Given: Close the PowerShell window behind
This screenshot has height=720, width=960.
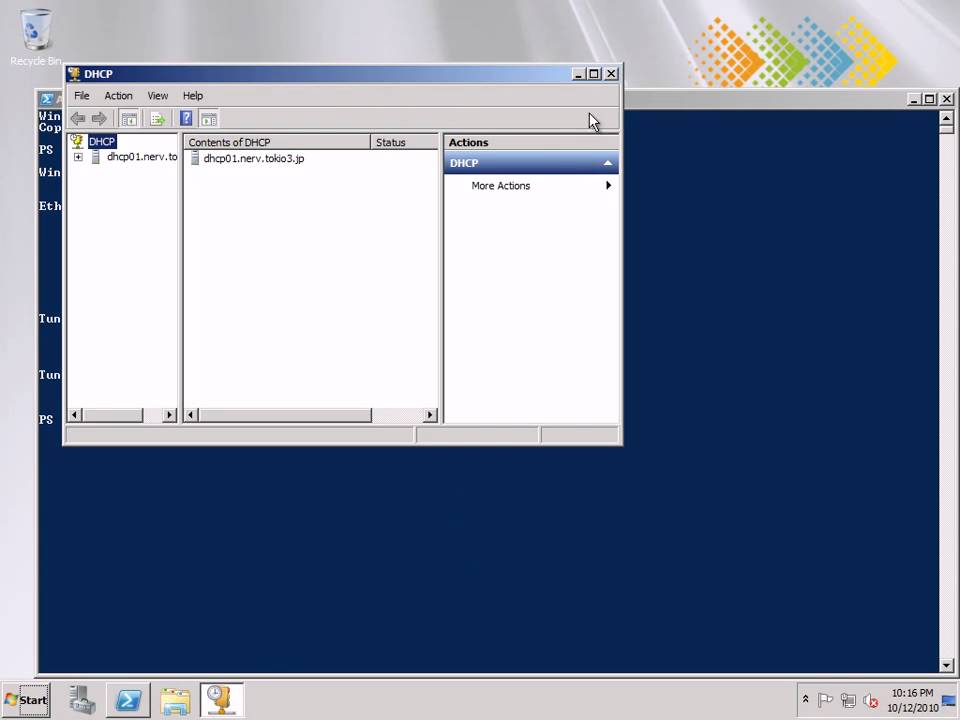Looking at the screenshot, I should tap(947, 99).
